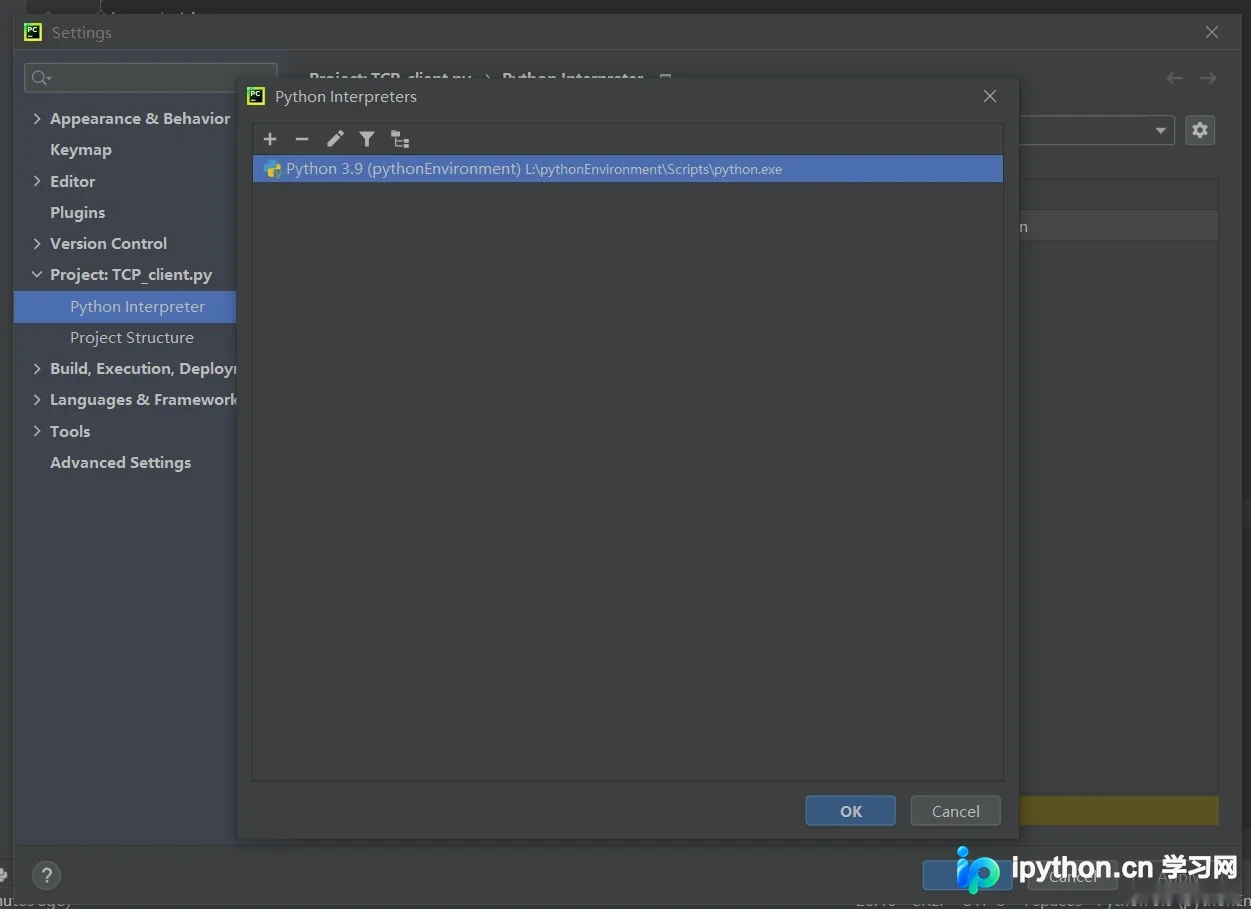
Task: Click the forward navigation arrow in Settings
Action: tap(1208, 78)
